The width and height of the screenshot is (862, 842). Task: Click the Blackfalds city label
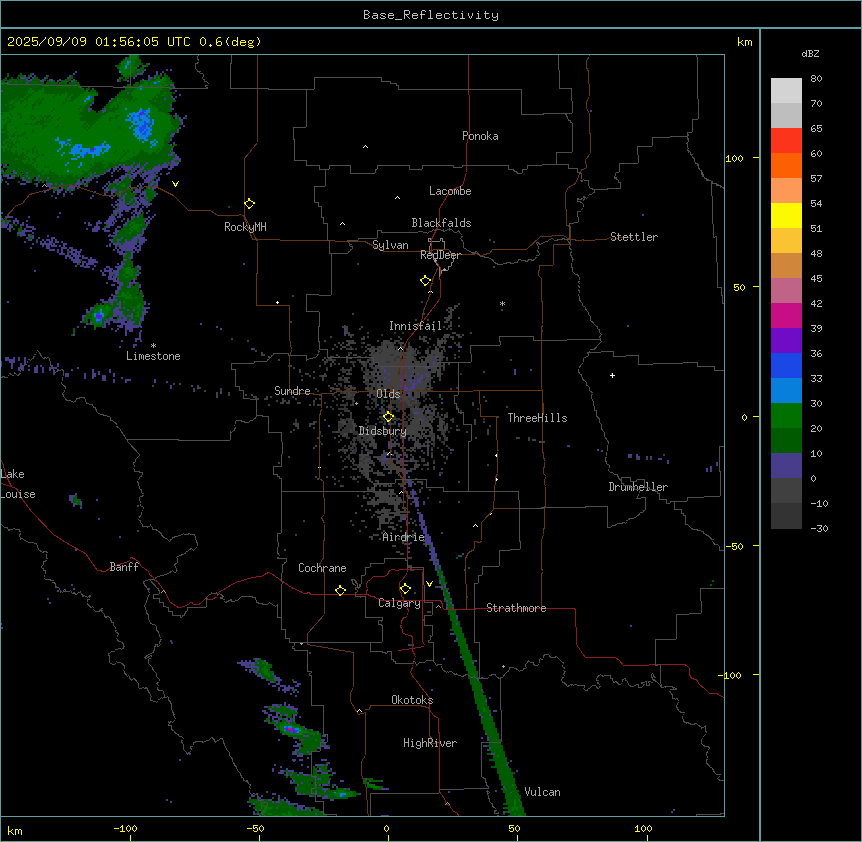click(441, 223)
